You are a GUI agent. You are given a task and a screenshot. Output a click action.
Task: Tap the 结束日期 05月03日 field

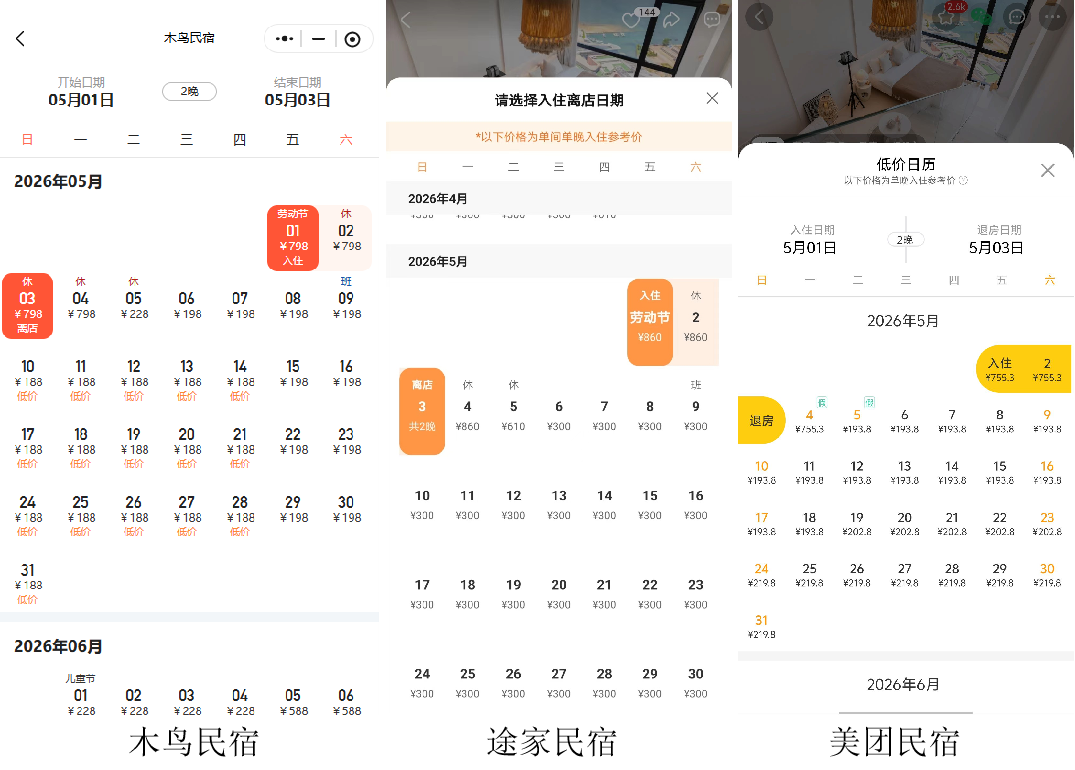coord(297,92)
